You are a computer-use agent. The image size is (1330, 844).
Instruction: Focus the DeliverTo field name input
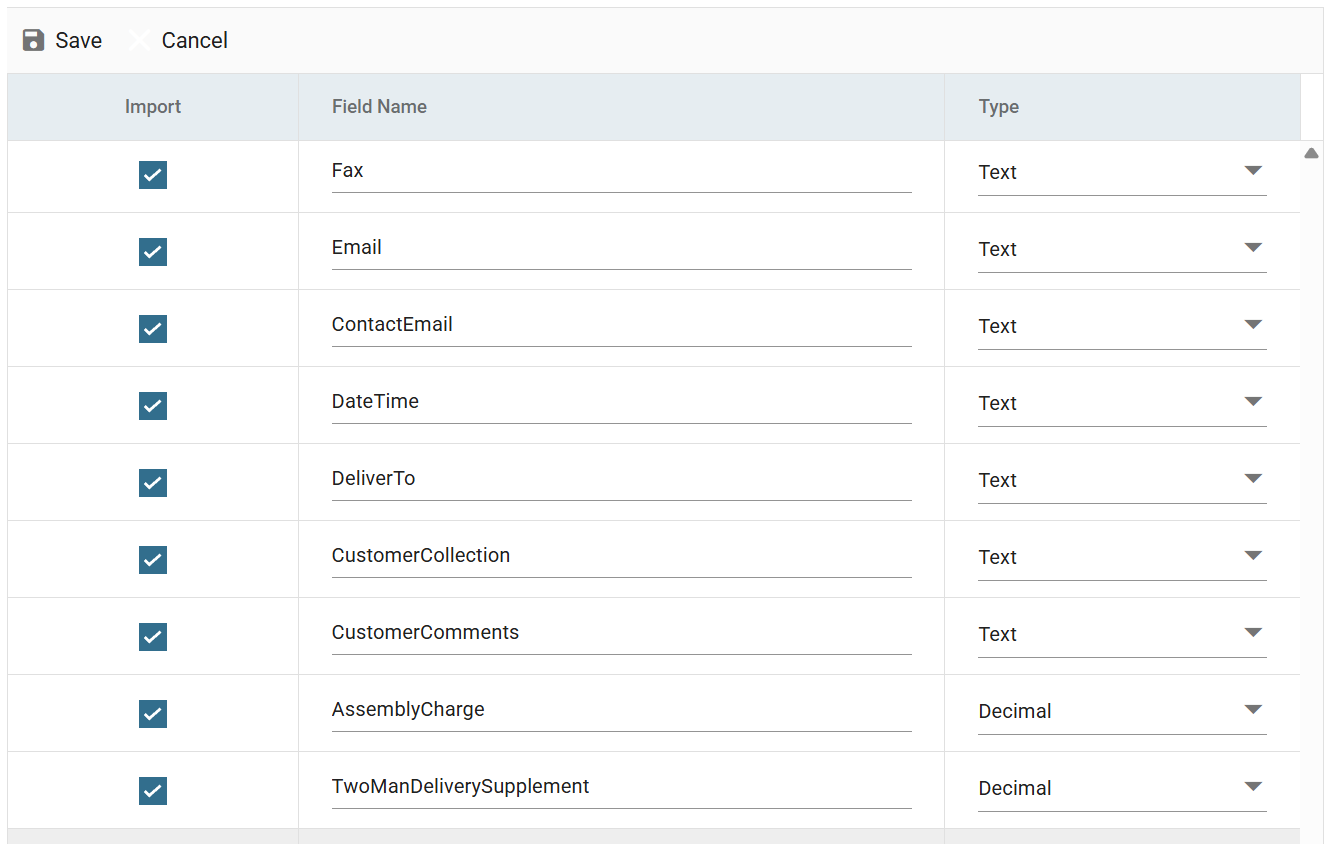tap(621, 479)
